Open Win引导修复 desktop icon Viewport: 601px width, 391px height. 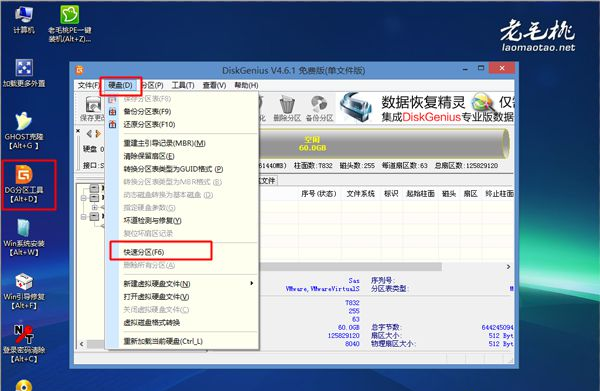(24, 291)
